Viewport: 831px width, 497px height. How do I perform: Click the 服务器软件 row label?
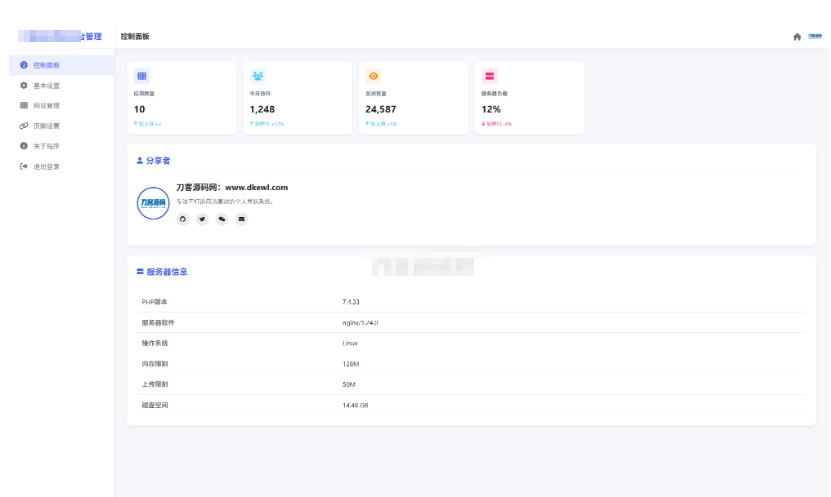point(158,323)
